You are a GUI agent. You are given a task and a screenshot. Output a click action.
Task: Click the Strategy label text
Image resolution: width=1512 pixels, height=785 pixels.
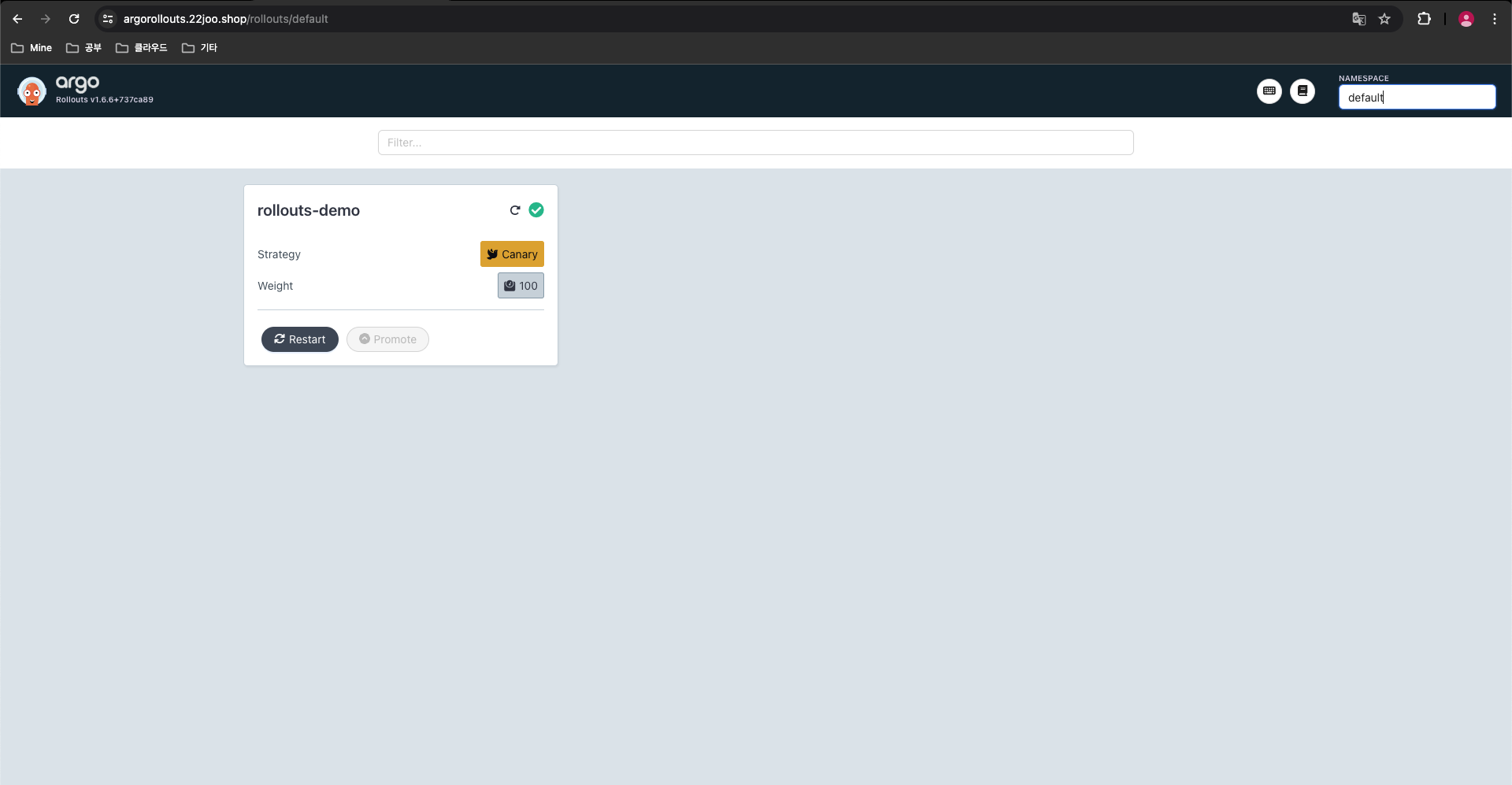tap(279, 254)
